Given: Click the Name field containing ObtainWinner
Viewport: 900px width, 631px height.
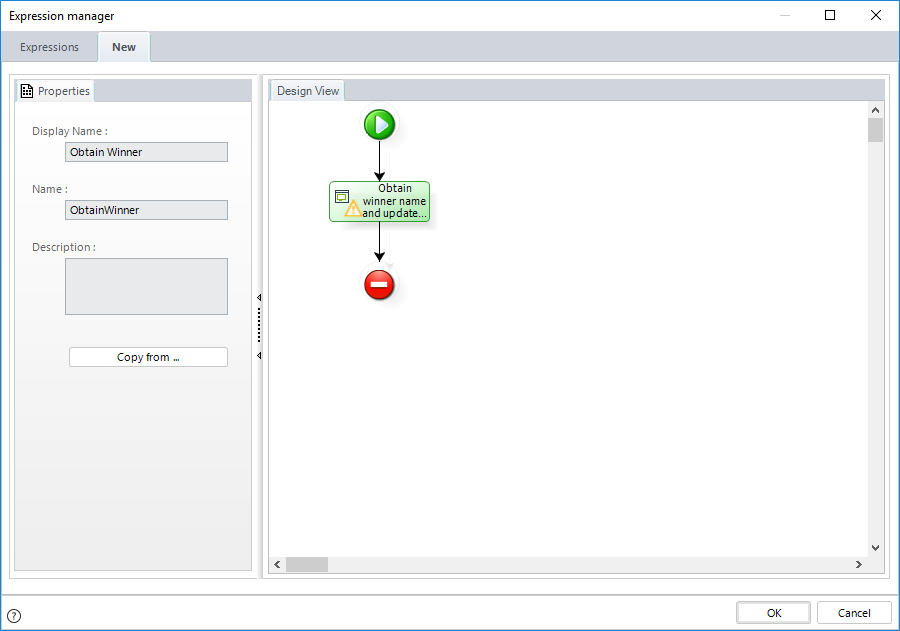Looking at the screenshot, I should (146, 210).
